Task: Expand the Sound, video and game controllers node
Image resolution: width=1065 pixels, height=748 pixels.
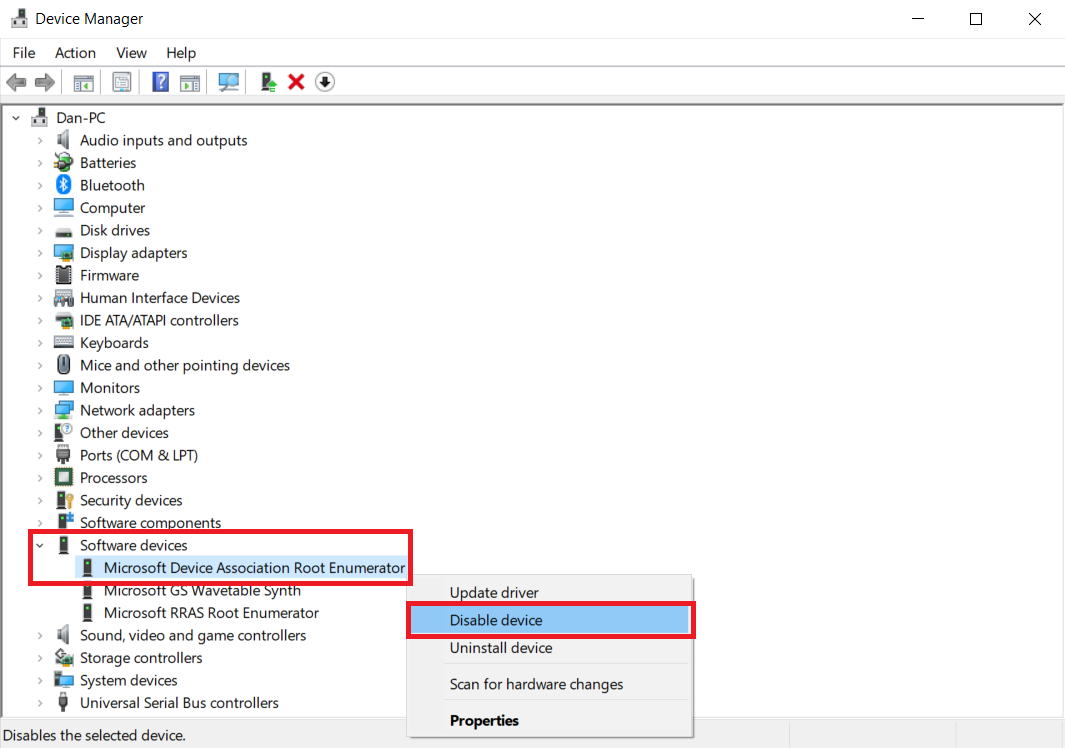Action: click(40, 635)
